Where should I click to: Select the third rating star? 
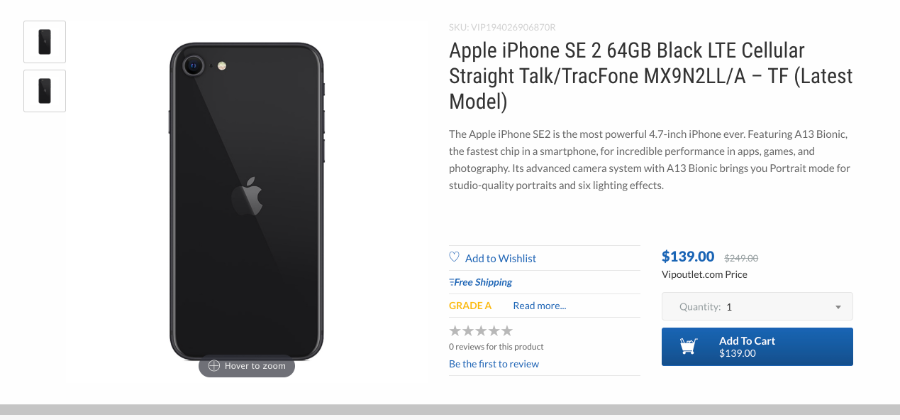481,330
